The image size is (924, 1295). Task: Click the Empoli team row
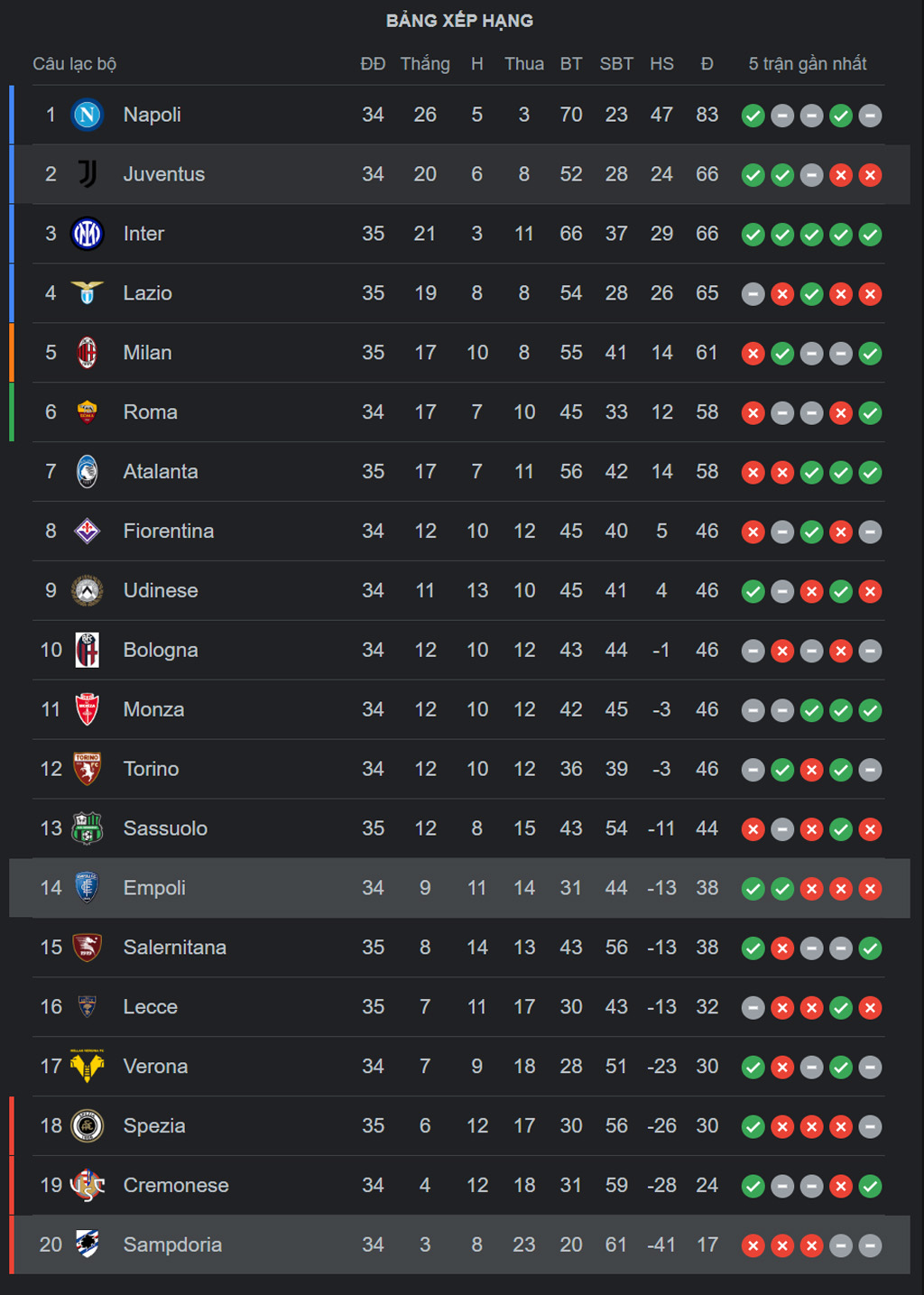(459, 888)
